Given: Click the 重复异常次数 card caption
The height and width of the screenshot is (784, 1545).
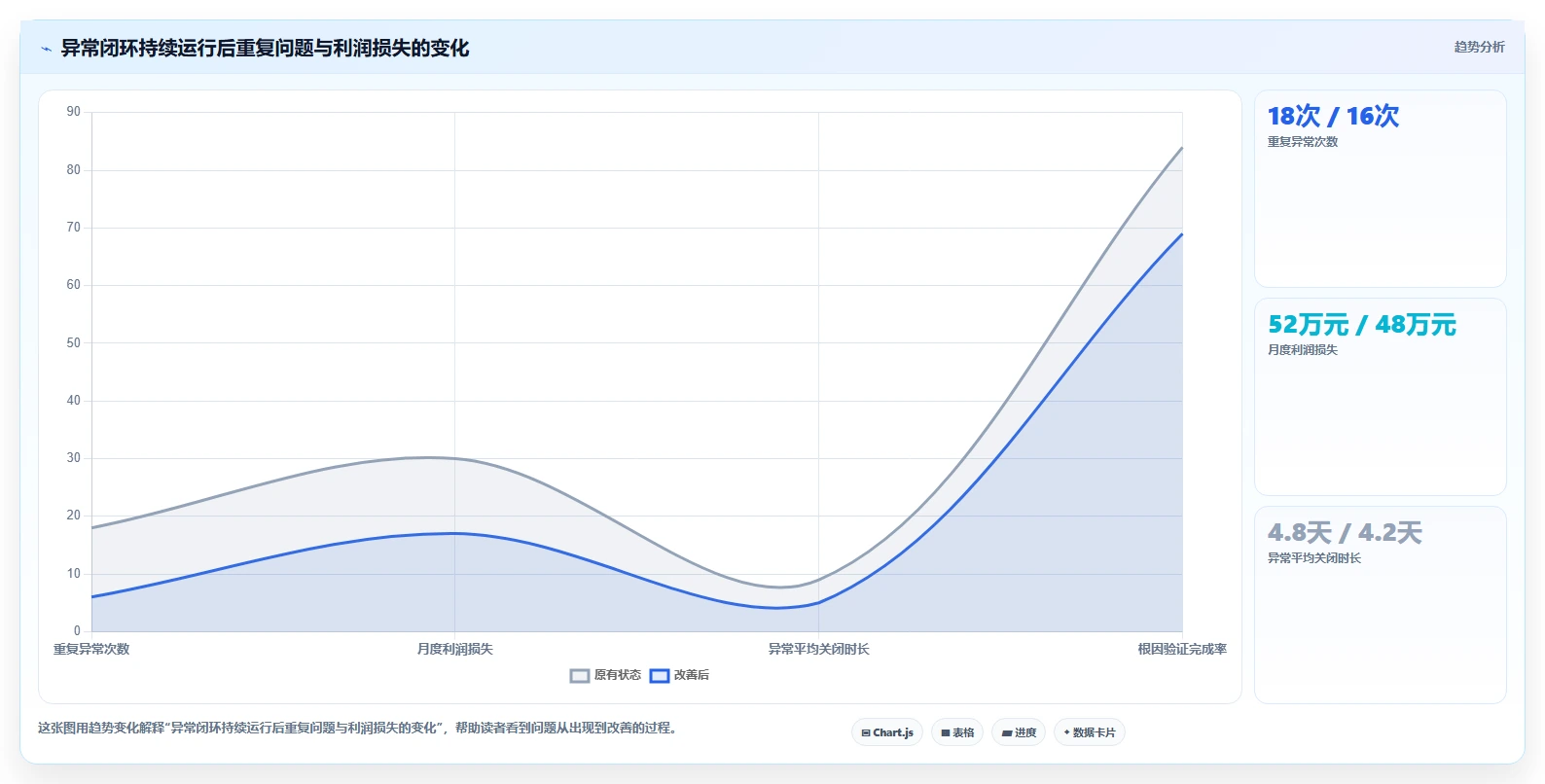Looking at the screenshot, I should click(x=1303, y=142).
